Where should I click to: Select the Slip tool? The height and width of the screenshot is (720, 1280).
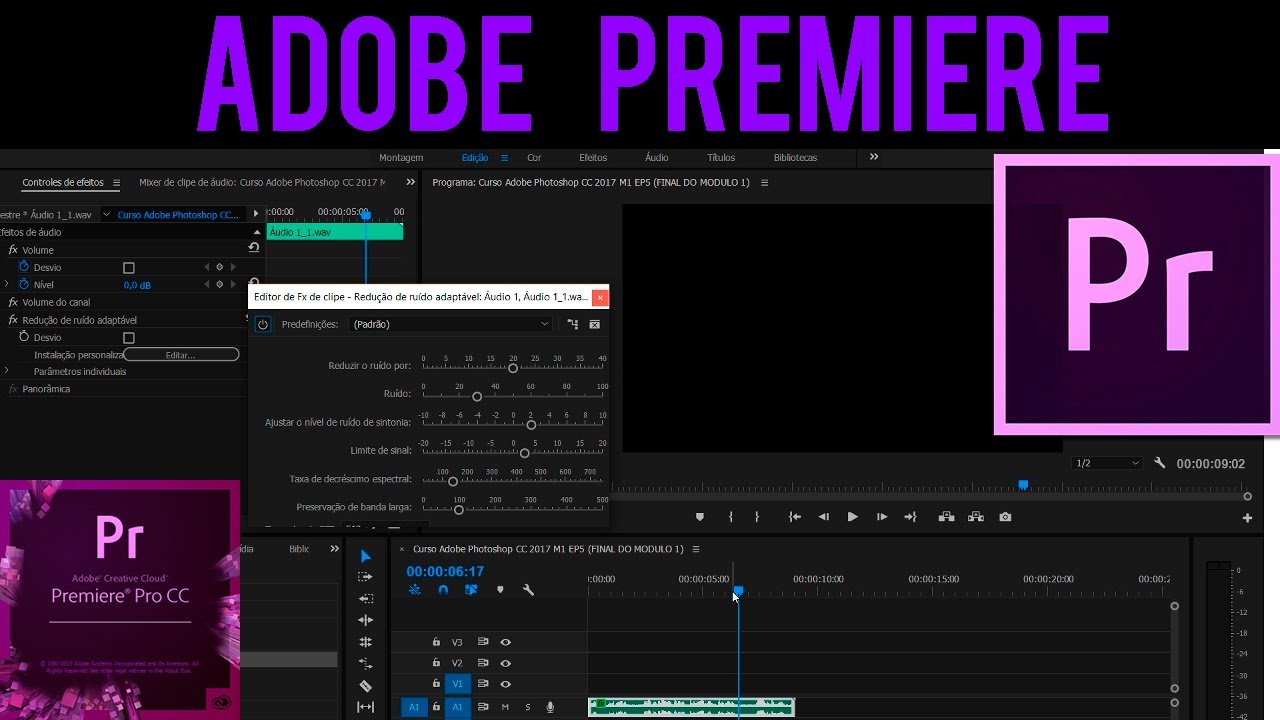(365, 707)
